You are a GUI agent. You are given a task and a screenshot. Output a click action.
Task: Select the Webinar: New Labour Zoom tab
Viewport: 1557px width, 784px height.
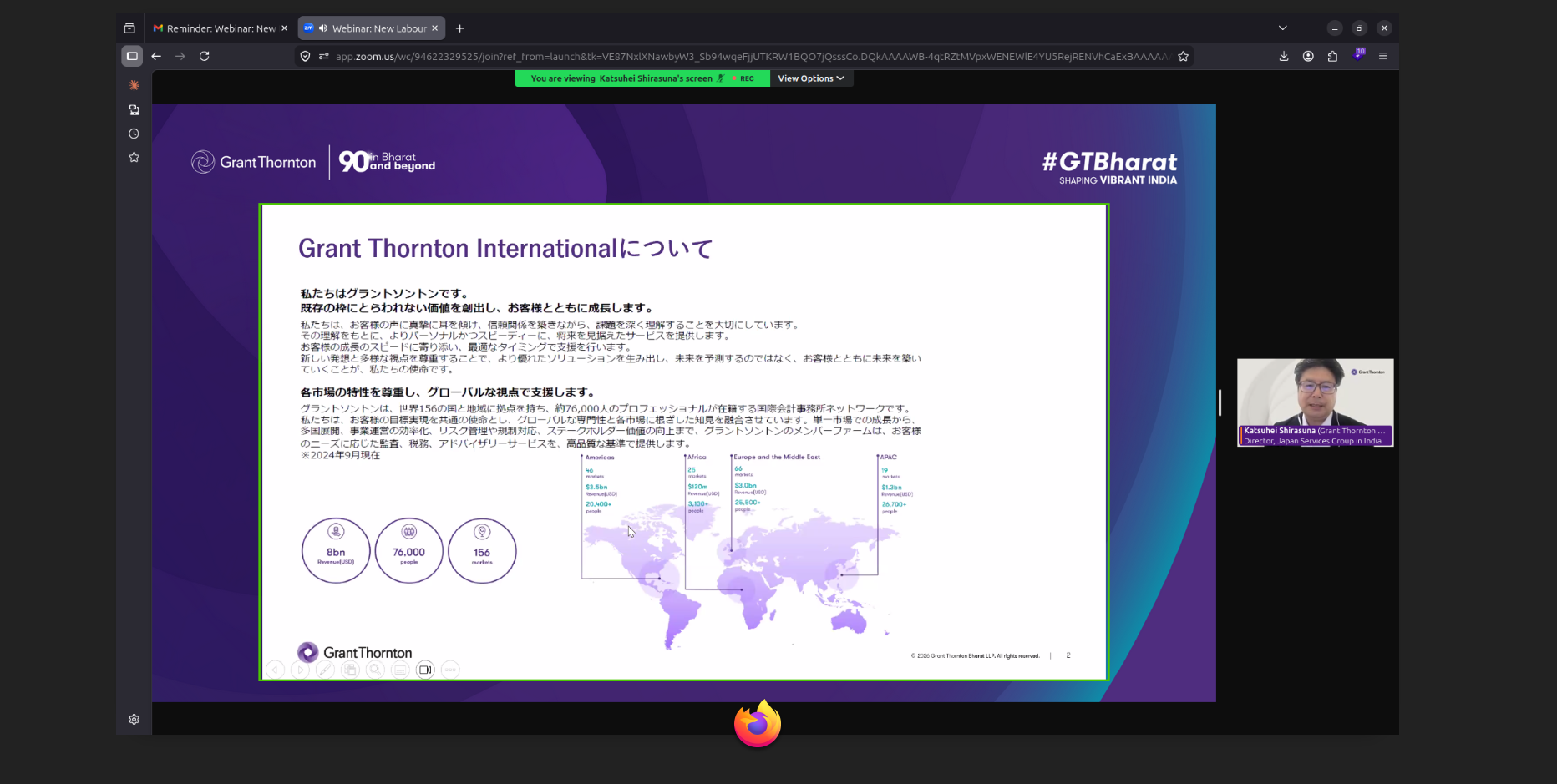pyautogui.click(x=371, y=28)
